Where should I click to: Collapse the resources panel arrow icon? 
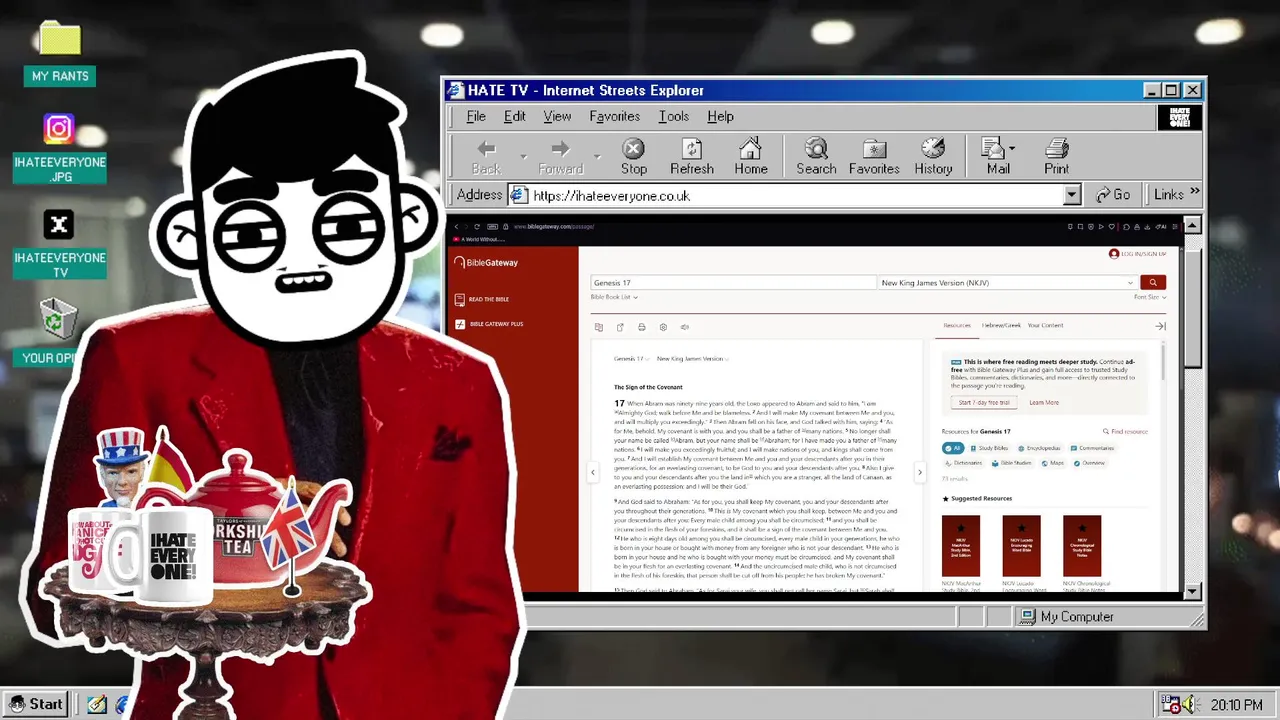click(x=1160, y=326)
